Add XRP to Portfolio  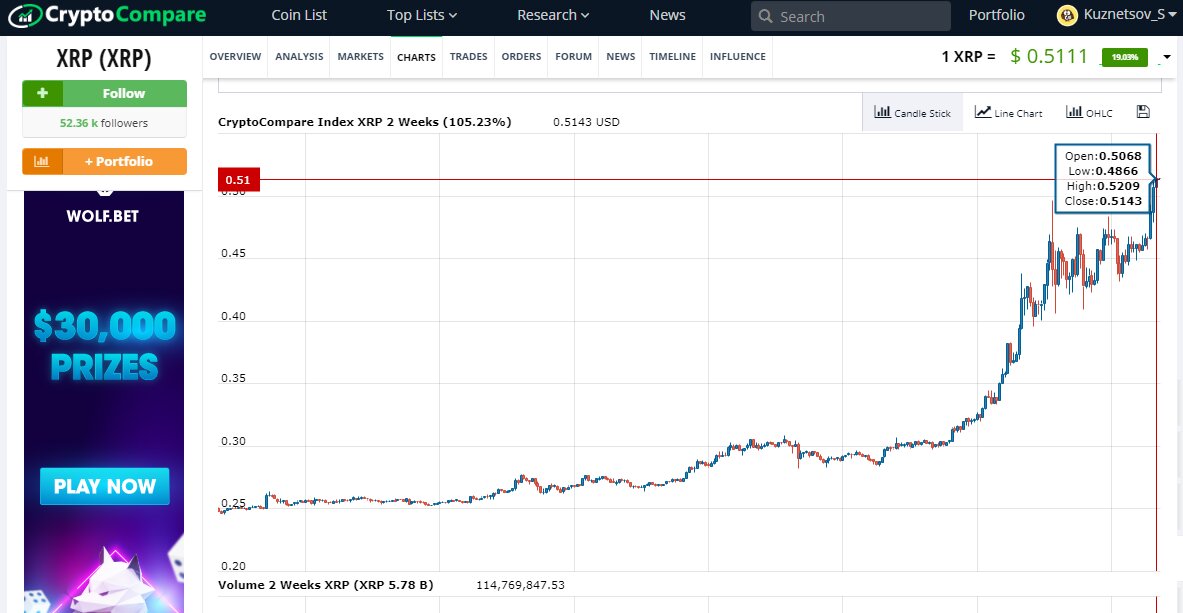105,162
